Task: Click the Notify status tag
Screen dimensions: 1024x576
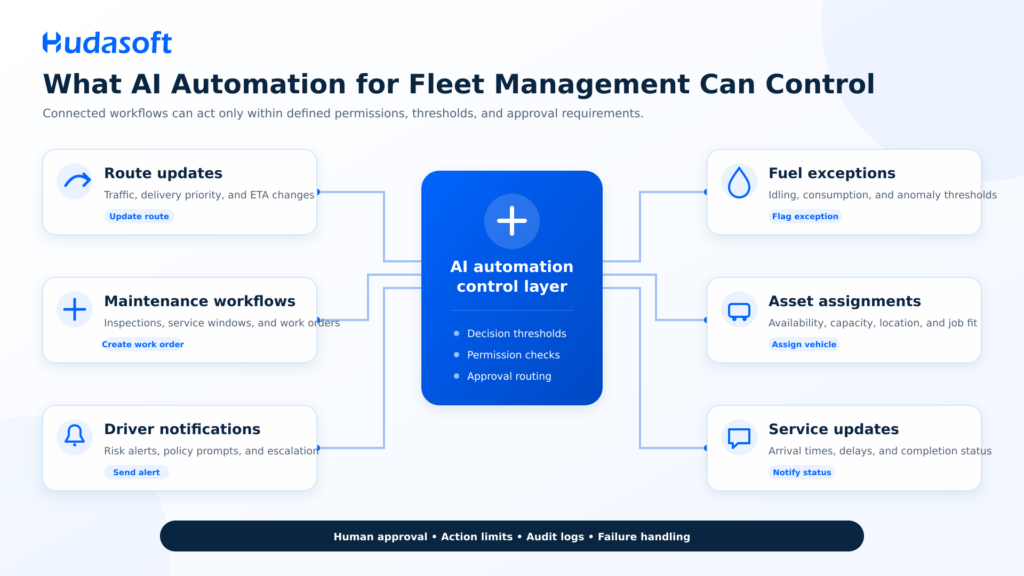Action: click(x=802, y=472)
